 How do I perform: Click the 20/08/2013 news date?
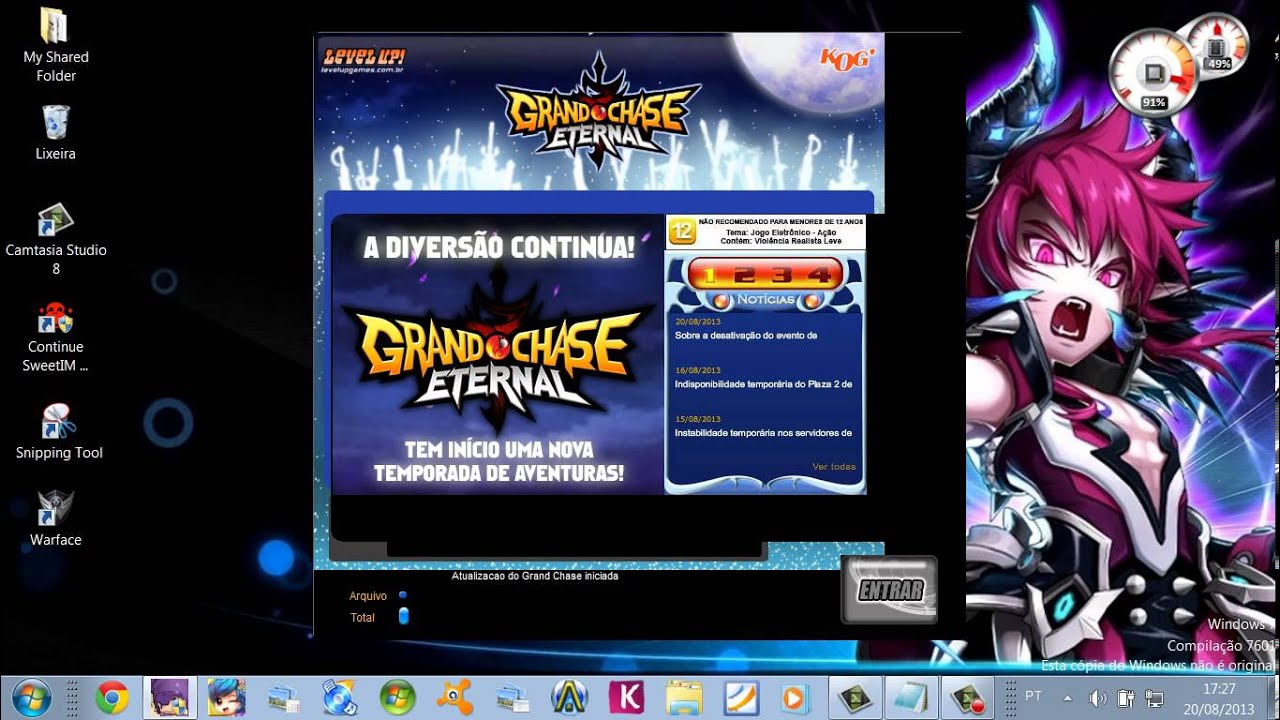698,322
